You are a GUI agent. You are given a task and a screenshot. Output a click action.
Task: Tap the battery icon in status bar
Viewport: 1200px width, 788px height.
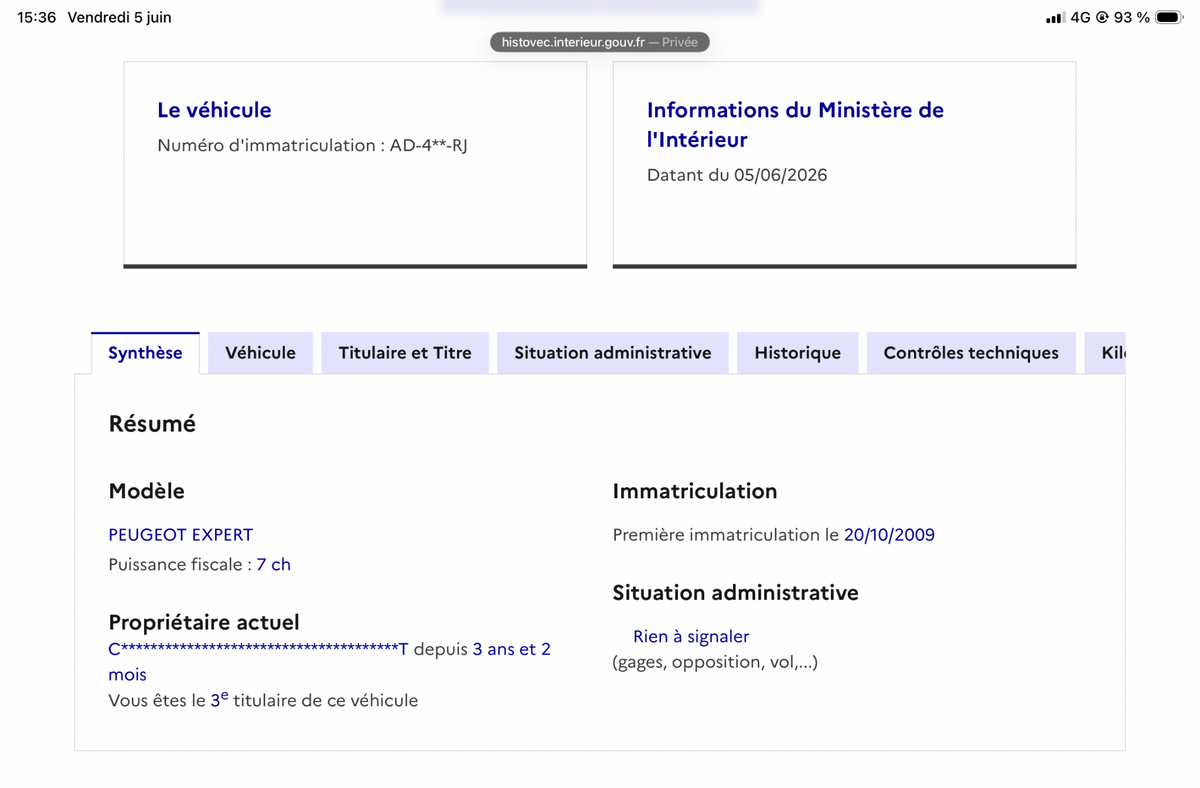click(1169, 17)
